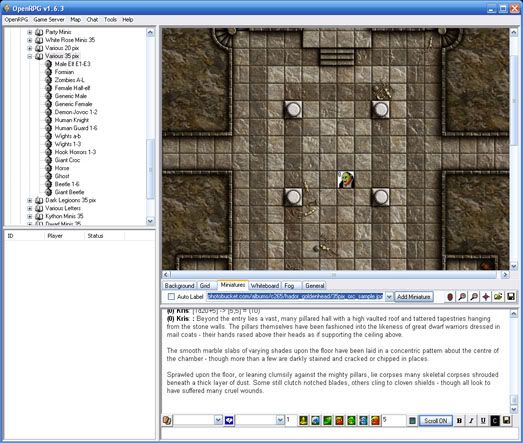523x443 pixels.
Task: Click the Add Miniature button
Action: [x=414, y=297]
